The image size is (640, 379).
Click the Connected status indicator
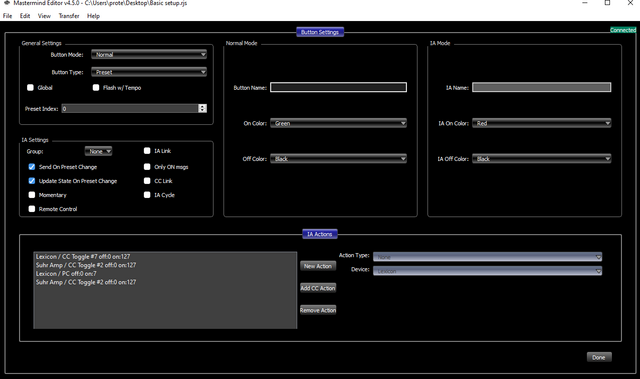(623, 30)
